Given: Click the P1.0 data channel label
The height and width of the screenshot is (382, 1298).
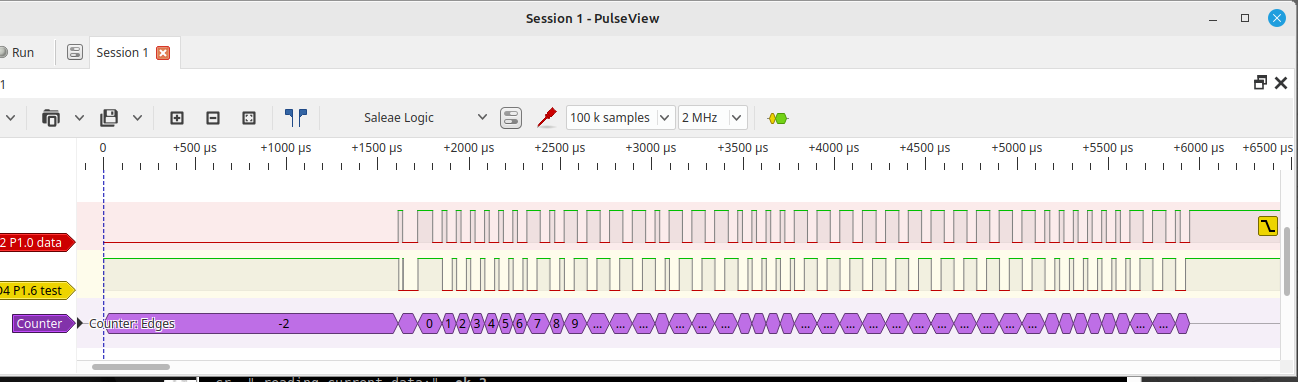Looking at the screenshot, I should (38, 243).
